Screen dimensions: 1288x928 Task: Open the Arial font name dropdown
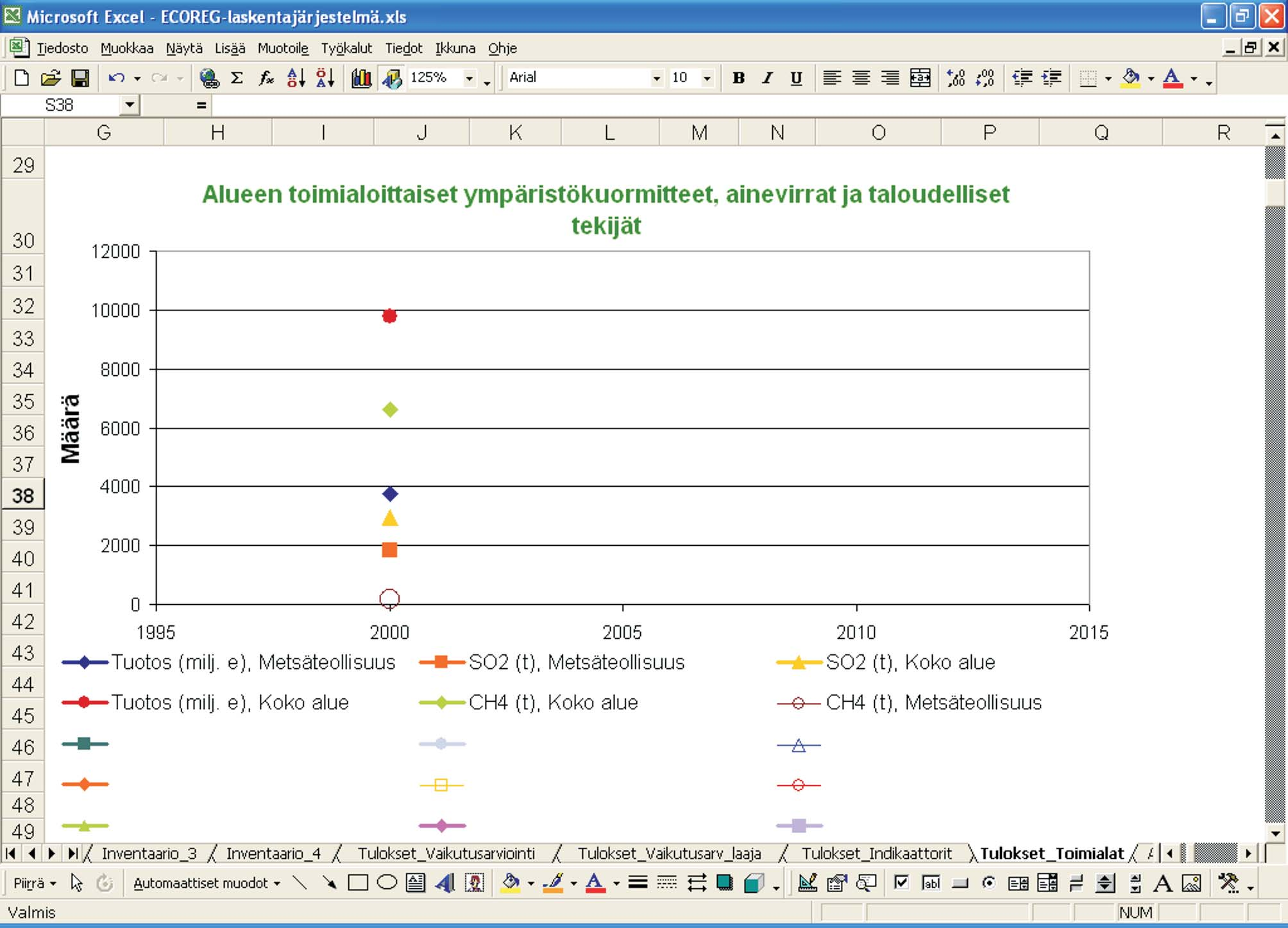(656, 79)
